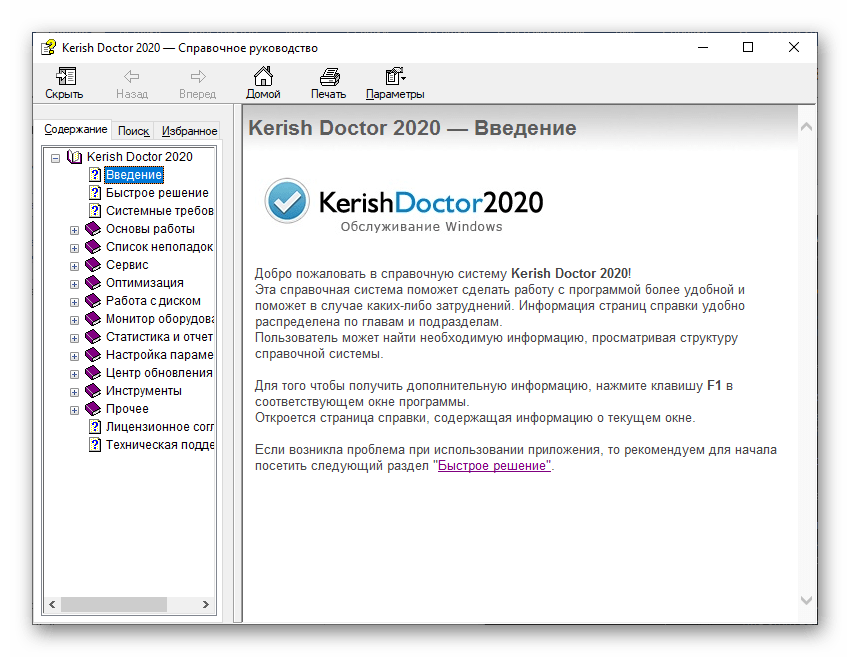Screen dimensions: 850x657
Task: Select the Инструменты tree label
Action: click(144, 391)
